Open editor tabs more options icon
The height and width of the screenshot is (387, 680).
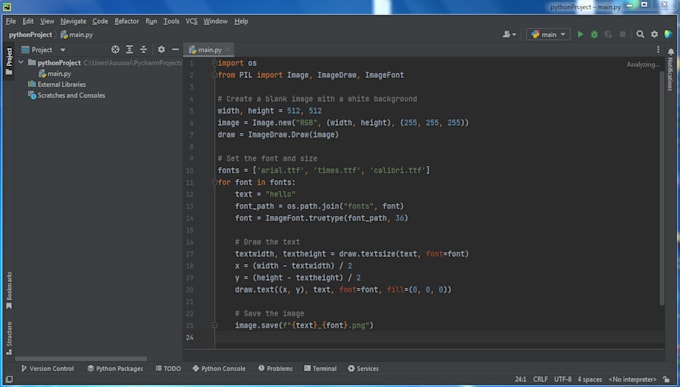[x=658, y=49]
